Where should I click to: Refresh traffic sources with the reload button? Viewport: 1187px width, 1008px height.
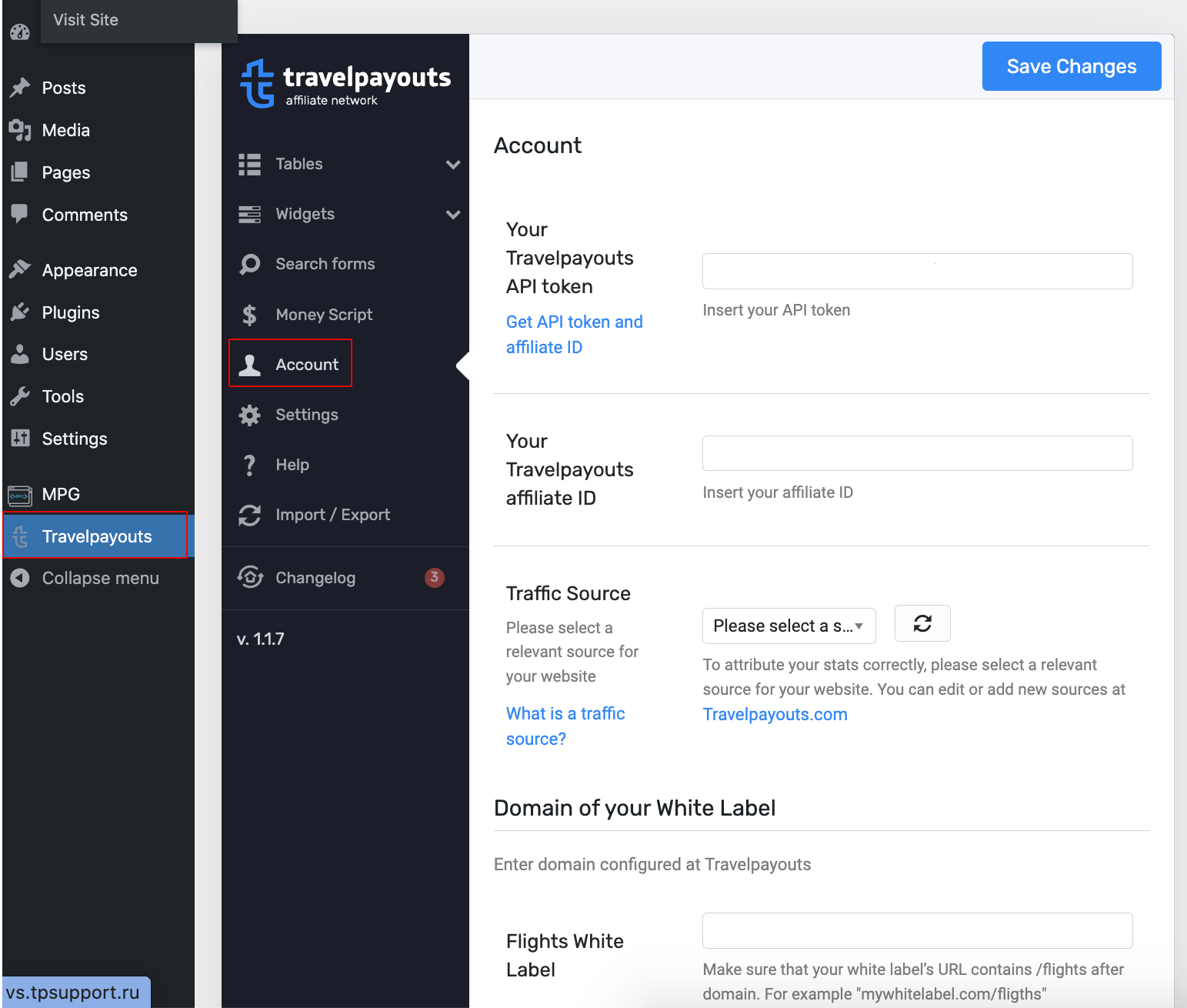[922, 623]
